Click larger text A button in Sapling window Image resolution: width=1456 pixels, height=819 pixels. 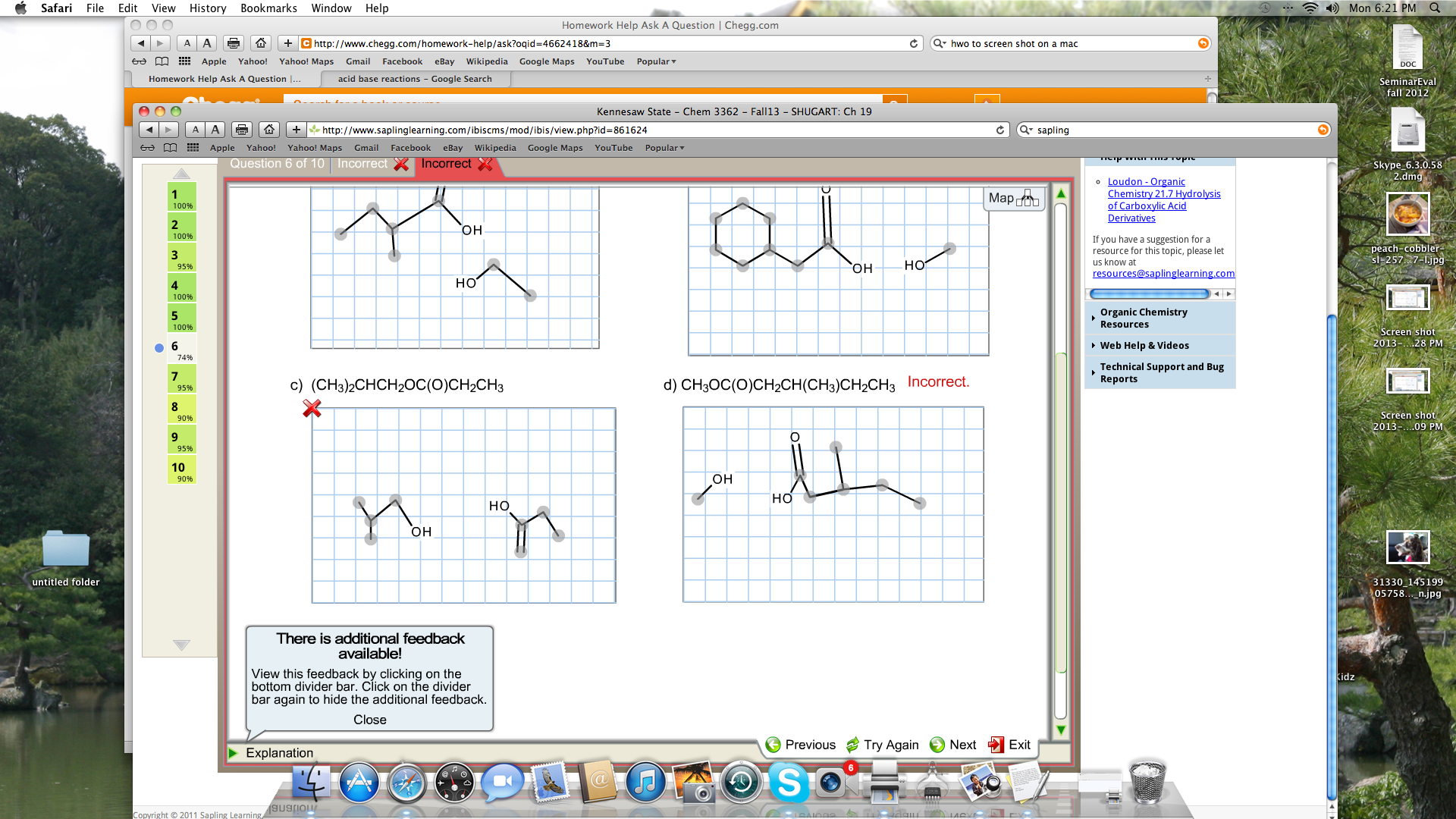click(x=215, y=130)
